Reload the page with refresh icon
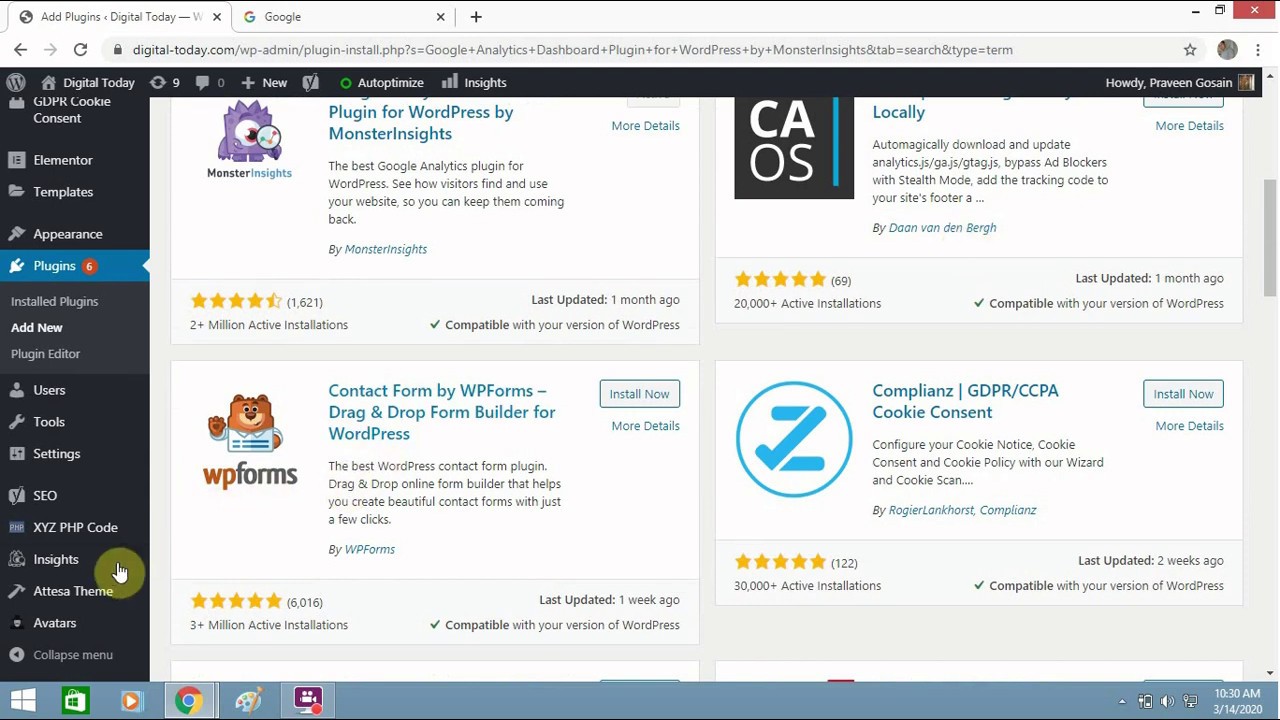 pos(80,49)
